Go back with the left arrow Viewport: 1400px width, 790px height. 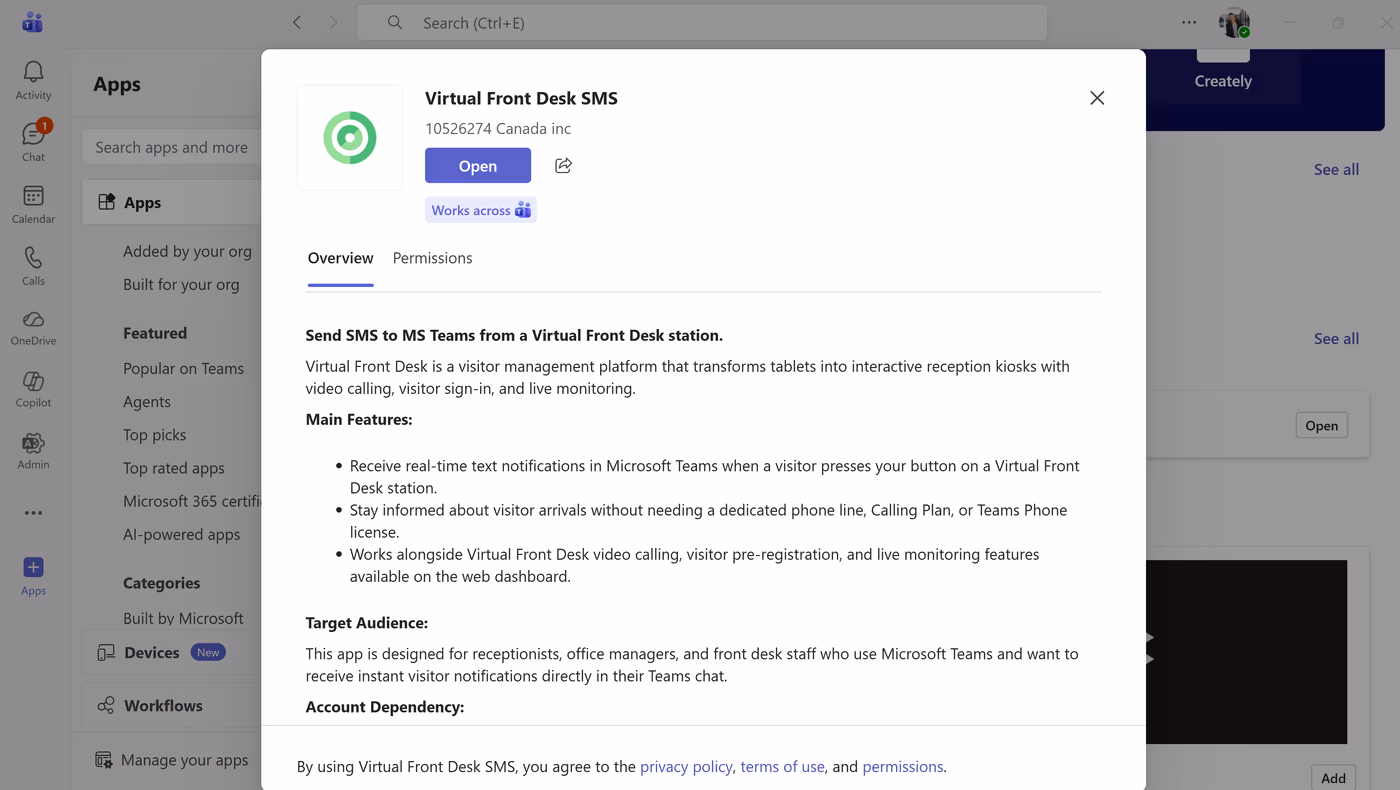tap(297, 22)
